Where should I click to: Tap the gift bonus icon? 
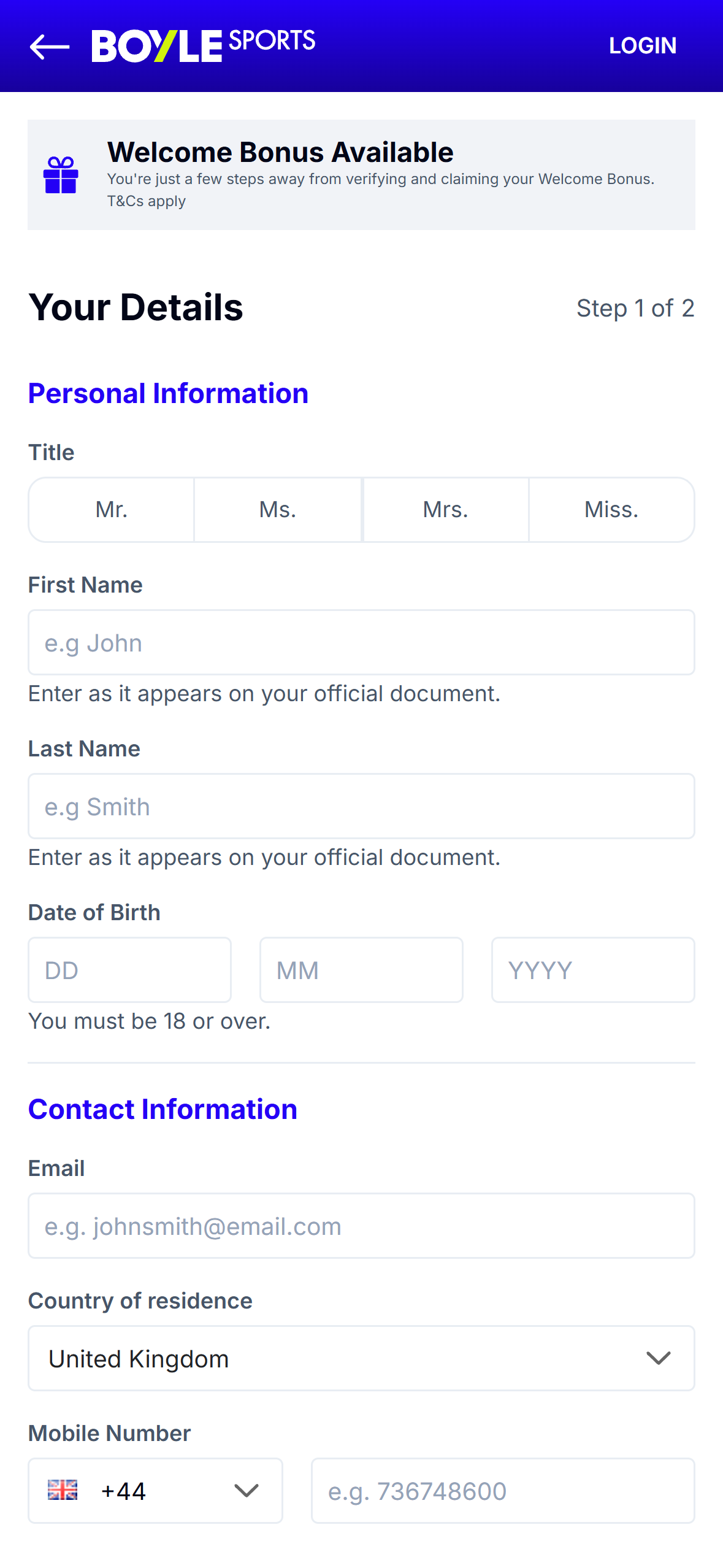(61, 175)
